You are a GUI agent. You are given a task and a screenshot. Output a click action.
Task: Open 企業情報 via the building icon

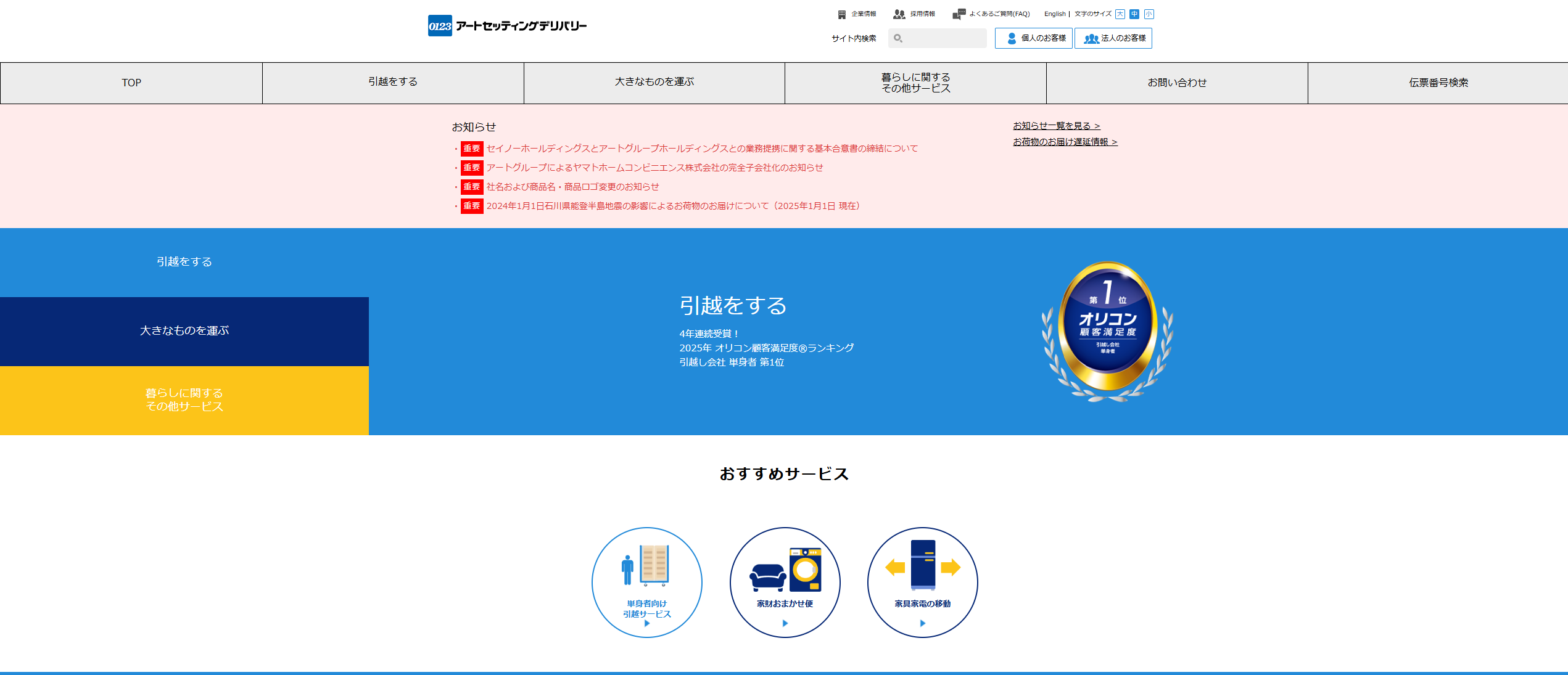[841, 14]
